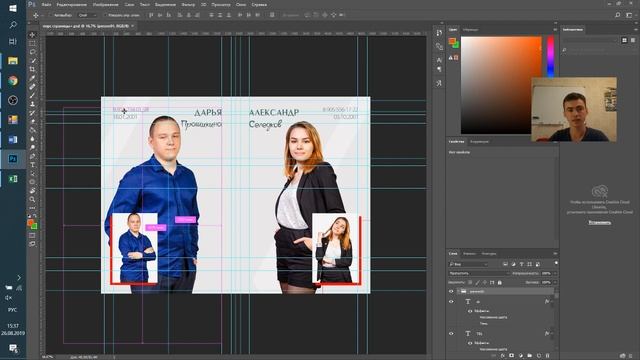Screen dimensions: 640x360
Task: Open the Layers panel flyout menu
Action: (555, 253)
